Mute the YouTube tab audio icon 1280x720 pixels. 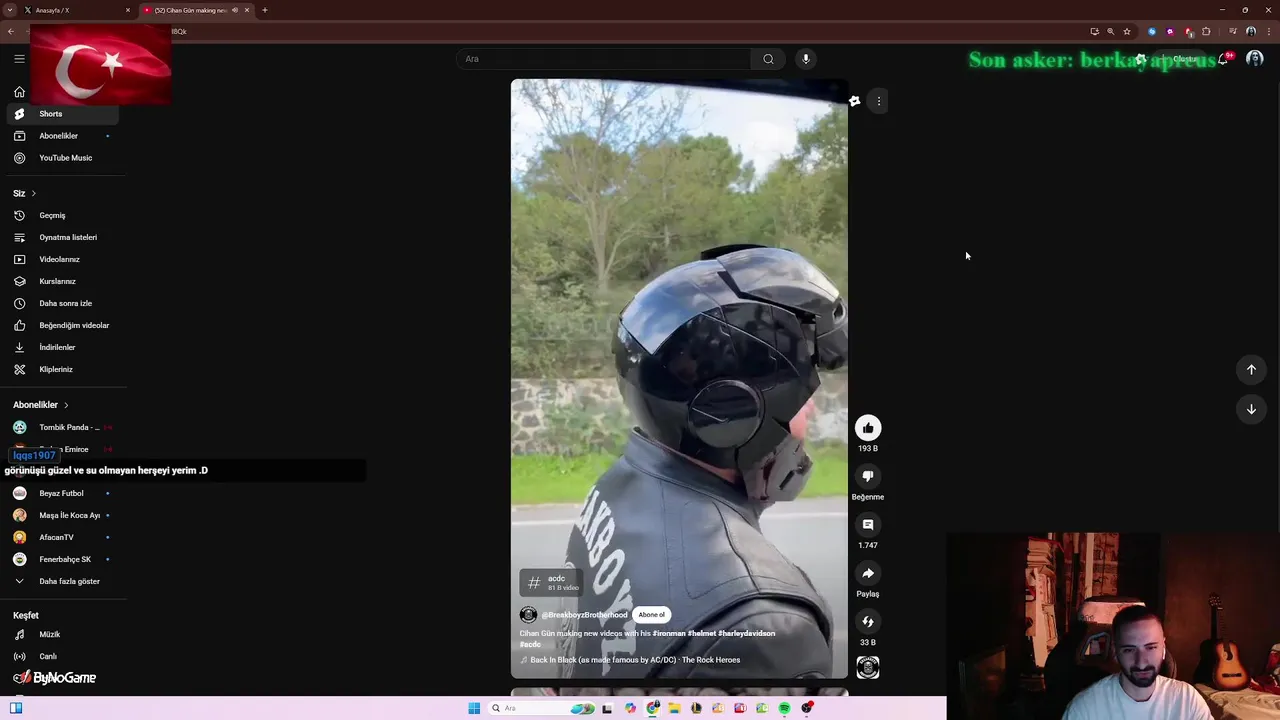tap(235, 10)
